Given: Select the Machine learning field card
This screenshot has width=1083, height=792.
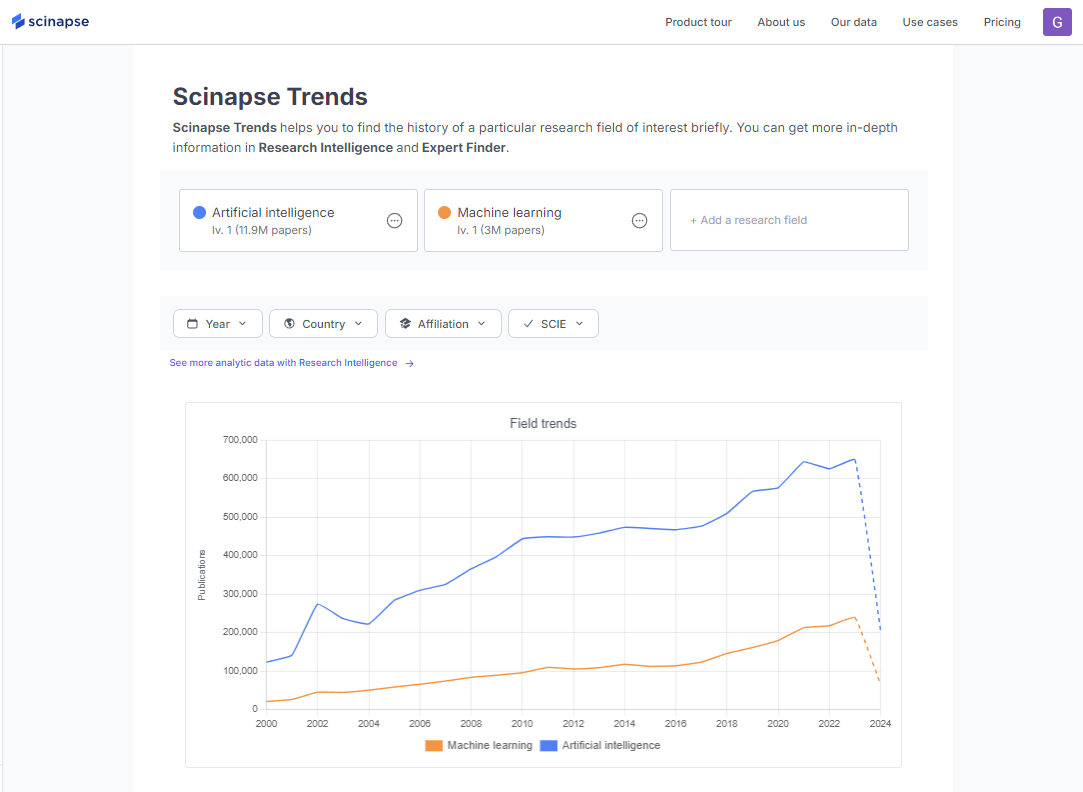Looking at the screenshot, I should [544, 220].
